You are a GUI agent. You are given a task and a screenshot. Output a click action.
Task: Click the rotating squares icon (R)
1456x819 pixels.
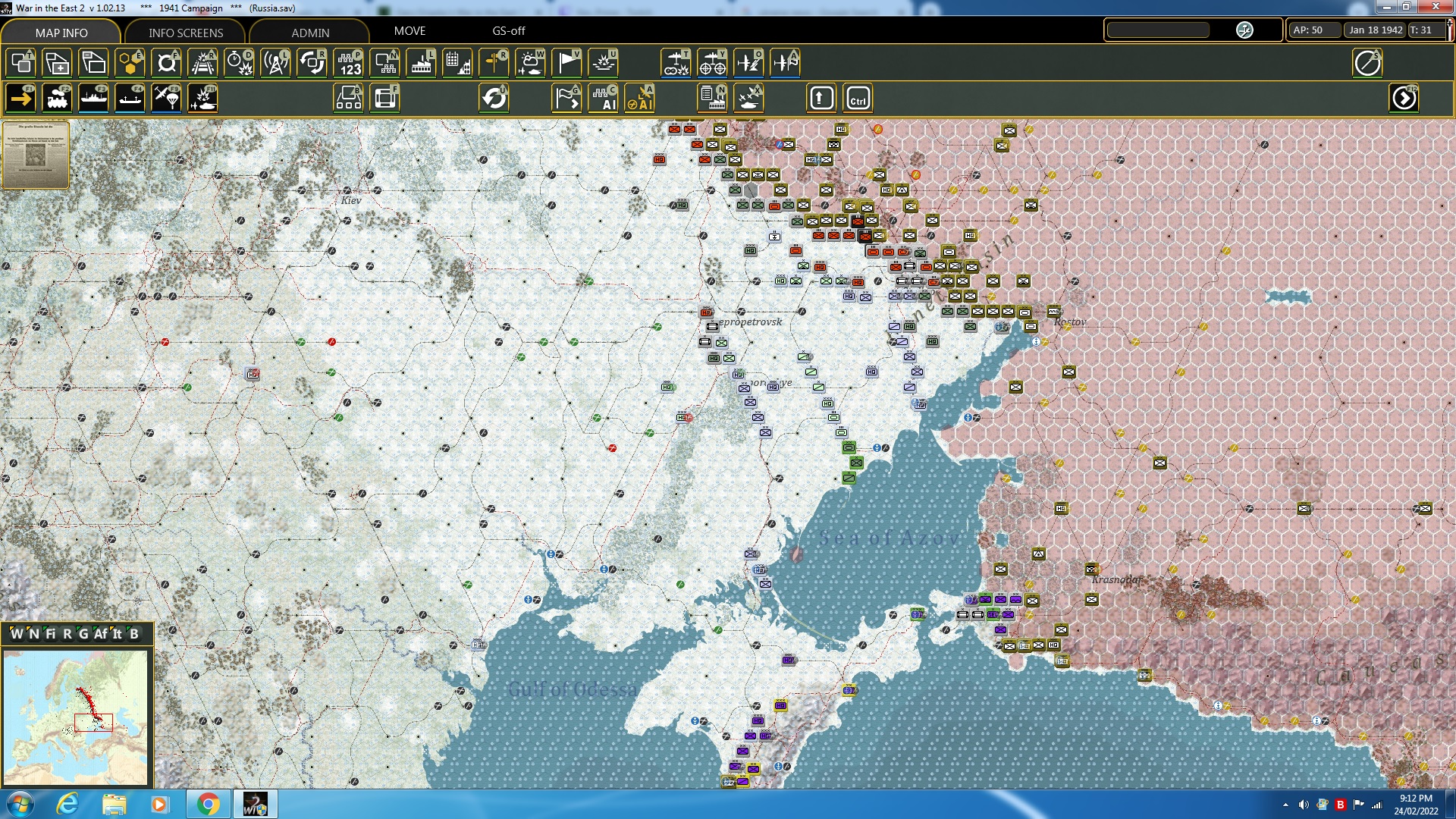tap(312, 63)
